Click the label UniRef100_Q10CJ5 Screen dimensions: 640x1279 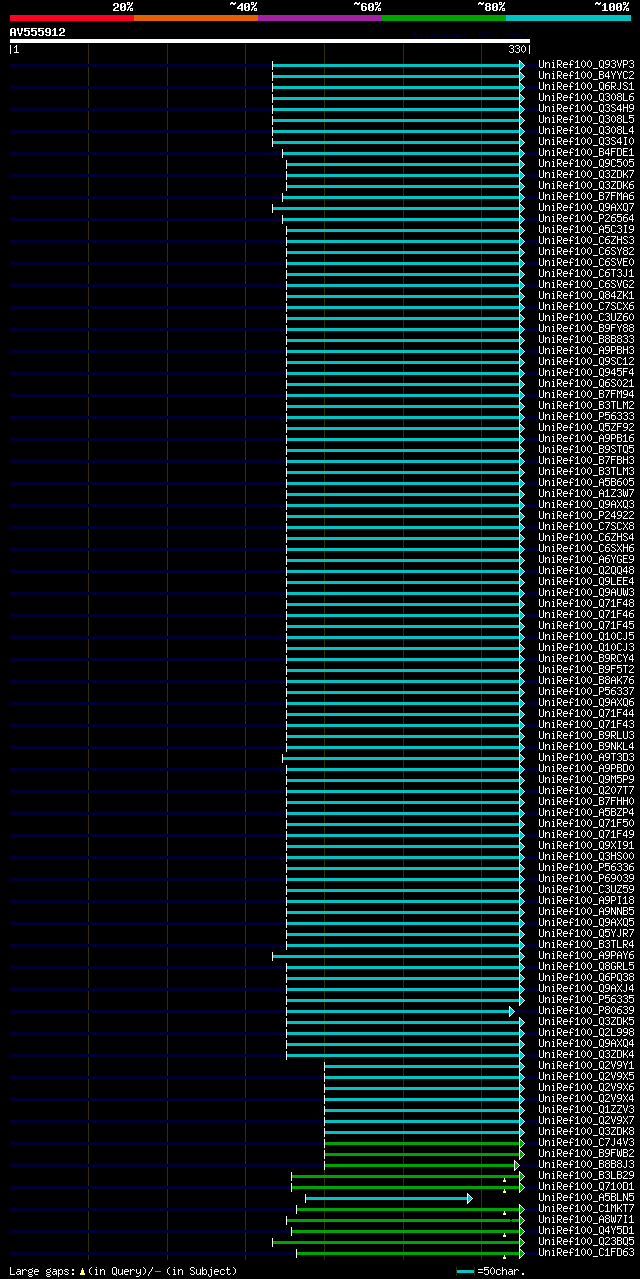586,636
